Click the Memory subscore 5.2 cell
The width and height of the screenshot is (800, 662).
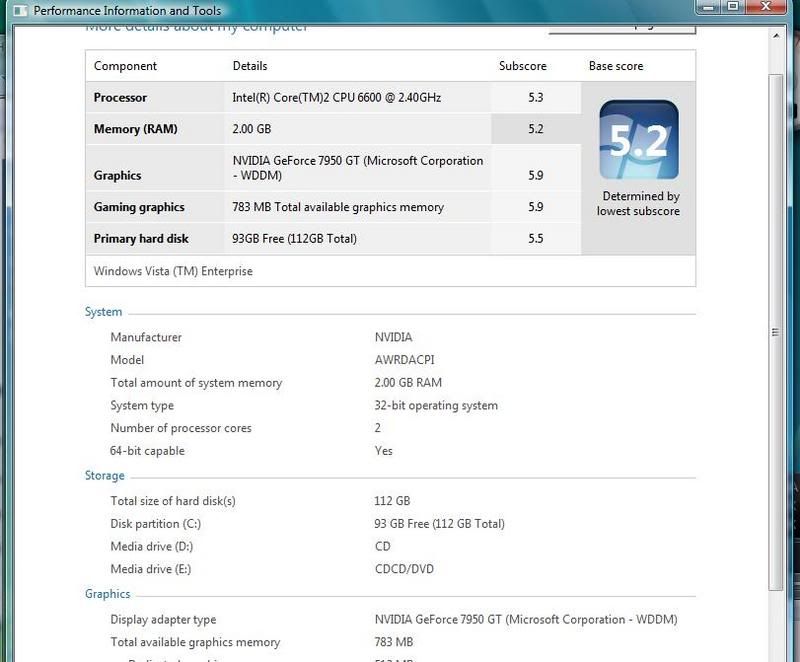536,129
